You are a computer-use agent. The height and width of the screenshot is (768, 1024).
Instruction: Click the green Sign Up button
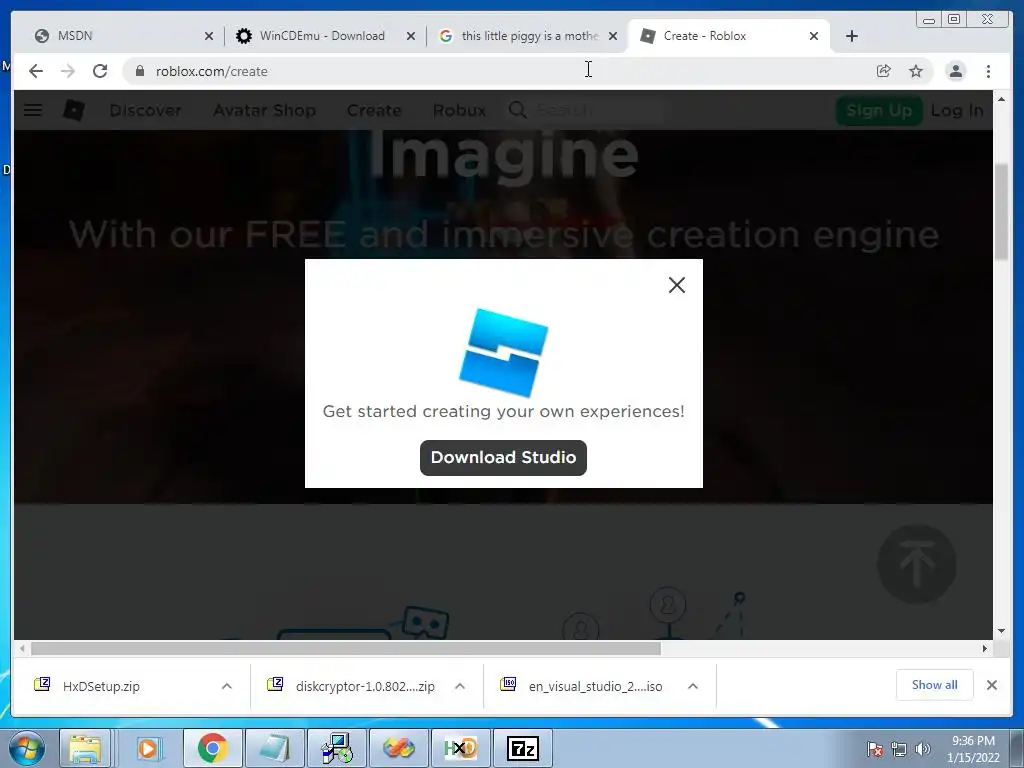point(878,110)
